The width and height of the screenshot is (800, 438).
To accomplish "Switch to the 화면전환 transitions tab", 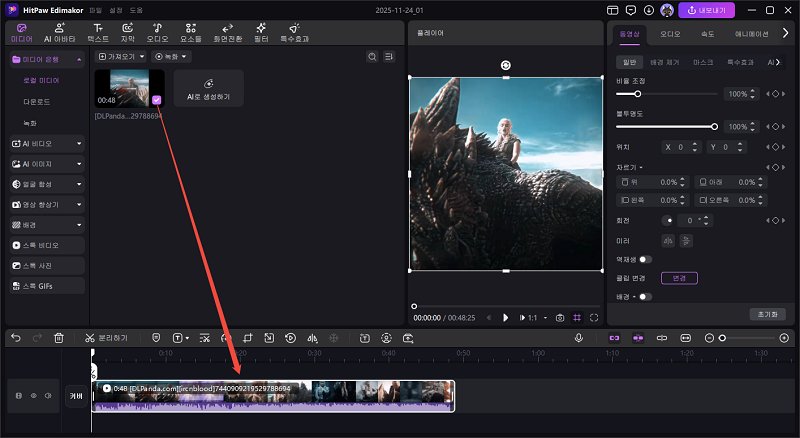I will pyautogui.click(x=228, y=32).
